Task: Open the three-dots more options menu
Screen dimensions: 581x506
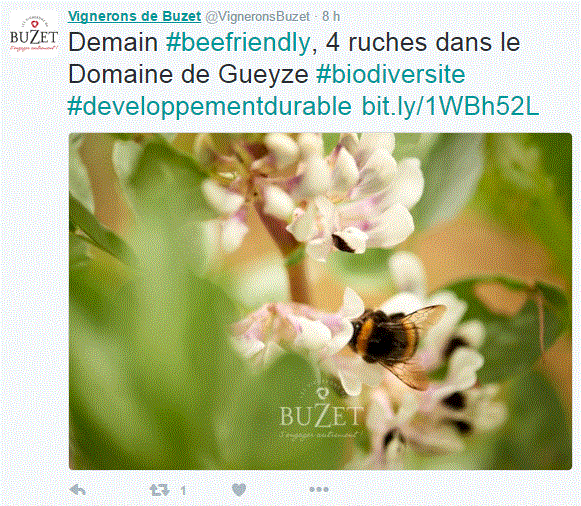Action: (x=319, y=490)
